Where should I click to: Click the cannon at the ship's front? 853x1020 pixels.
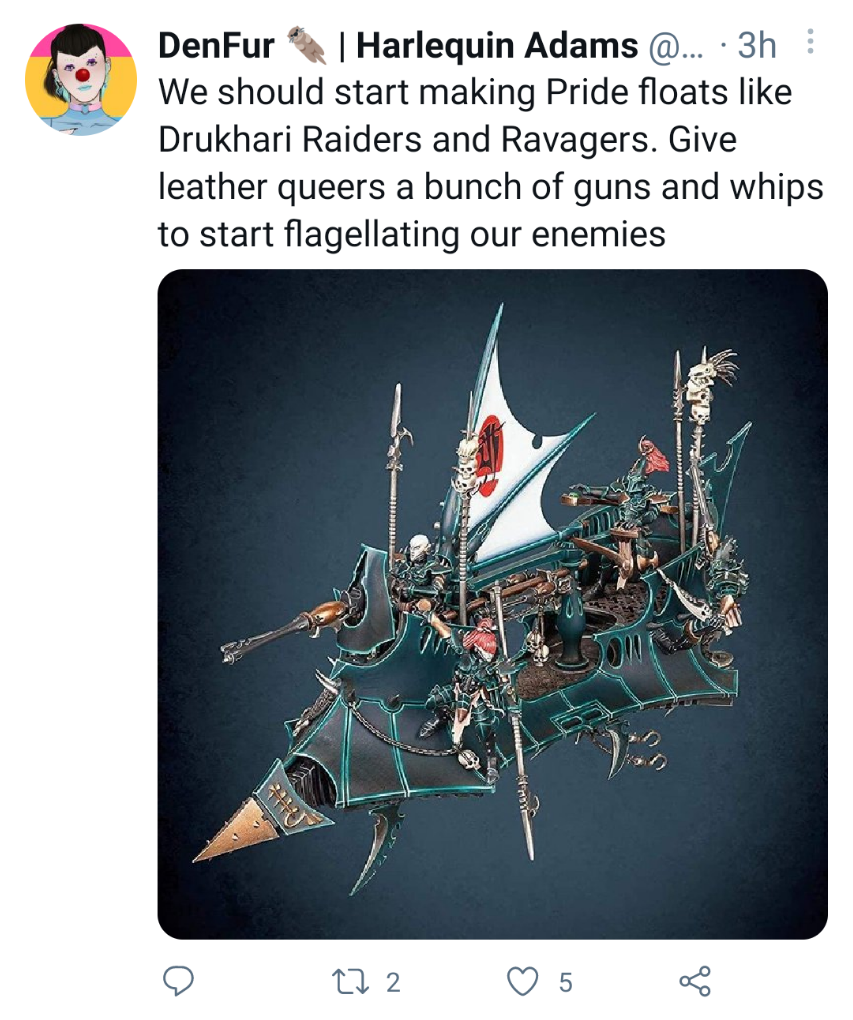(x=284, y=629)
